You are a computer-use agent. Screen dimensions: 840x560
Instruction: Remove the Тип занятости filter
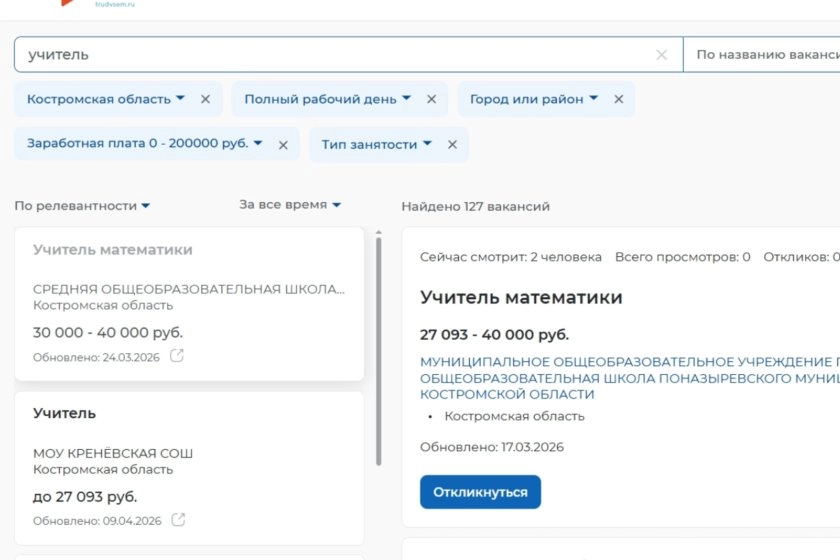[452, 145]
